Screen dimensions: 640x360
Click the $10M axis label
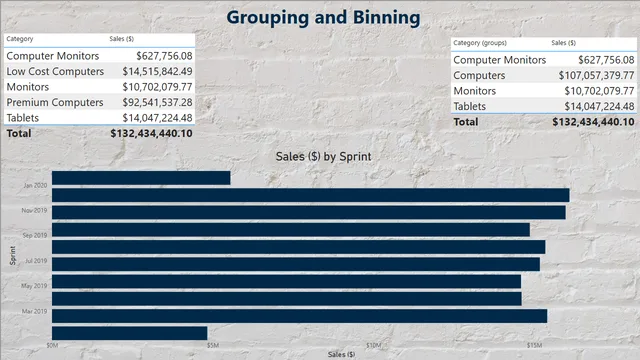(373, 345)
